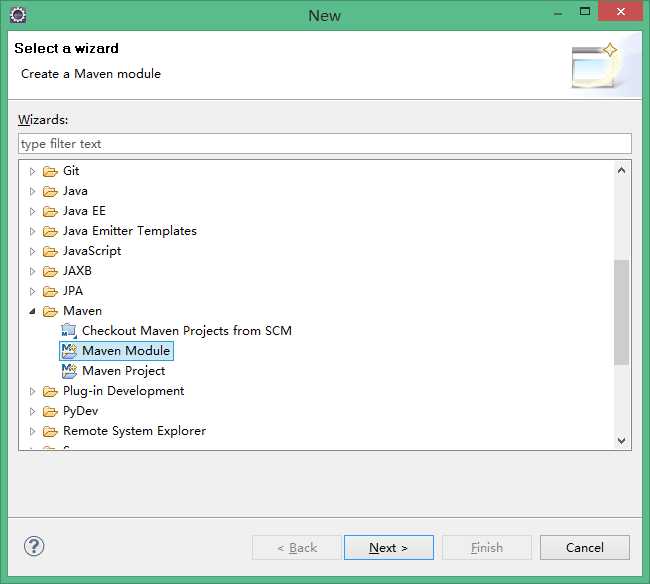650x584 pixels.
Task: Click the scroll down arrow in wizard list
Action: tap(621, 440)
